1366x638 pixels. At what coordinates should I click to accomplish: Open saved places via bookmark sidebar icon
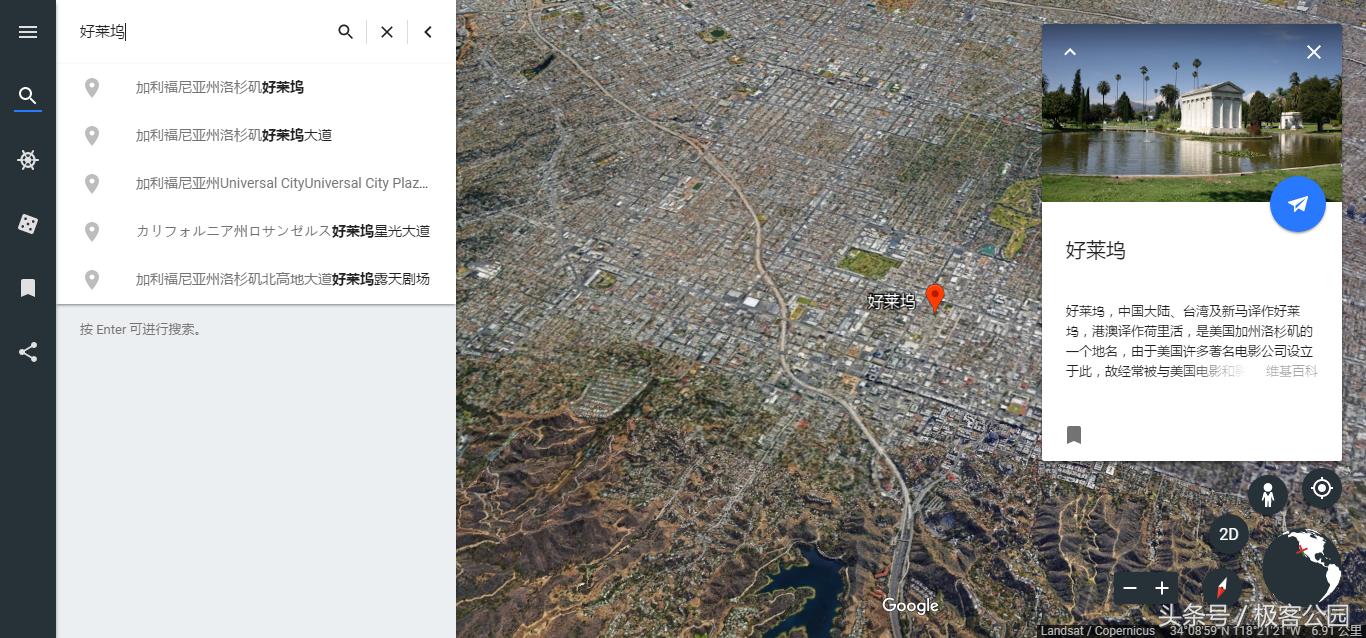[28, 287]
